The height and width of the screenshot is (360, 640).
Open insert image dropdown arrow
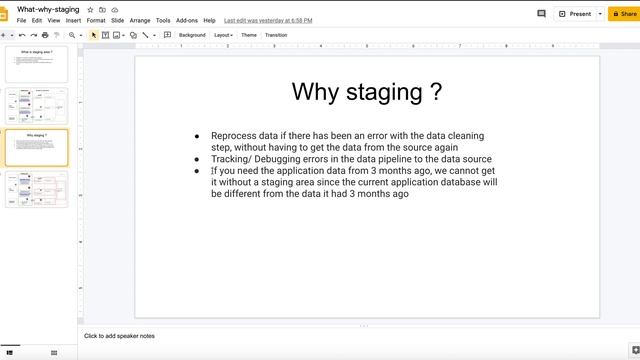pos(123,36)
